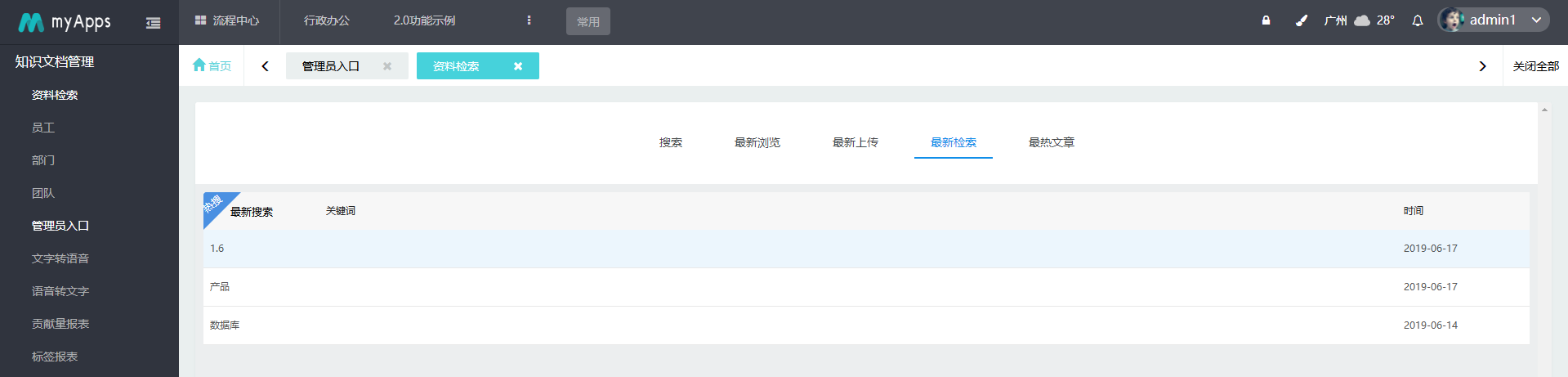Select the 最新检索 tab
This screenshot has width=1568, height=377.
tap(954, 142)
